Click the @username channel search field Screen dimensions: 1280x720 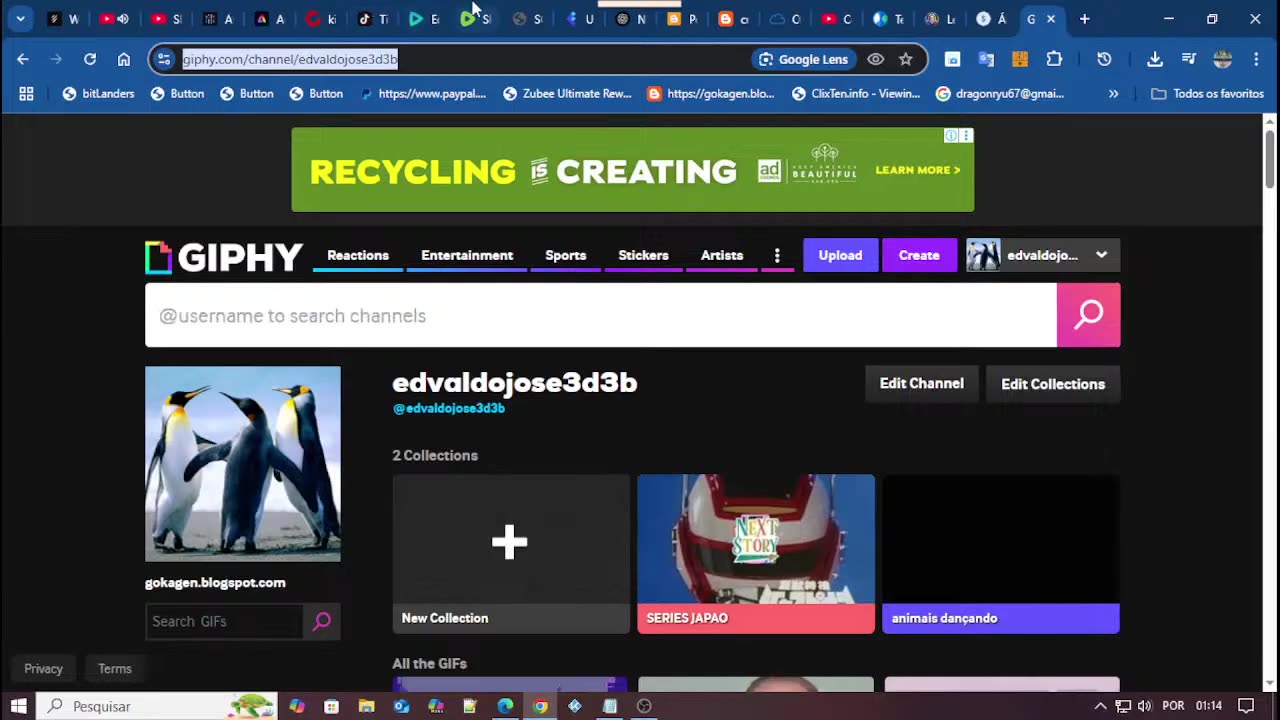click(601, 315)
